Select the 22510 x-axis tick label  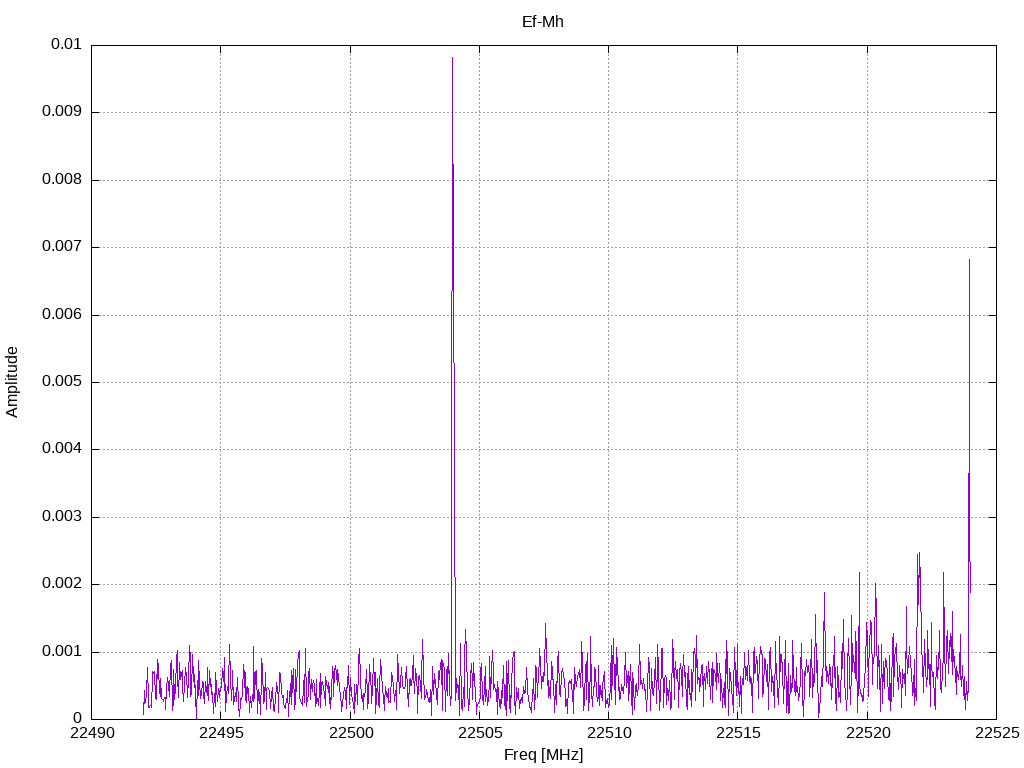click(x=608, y=734)
